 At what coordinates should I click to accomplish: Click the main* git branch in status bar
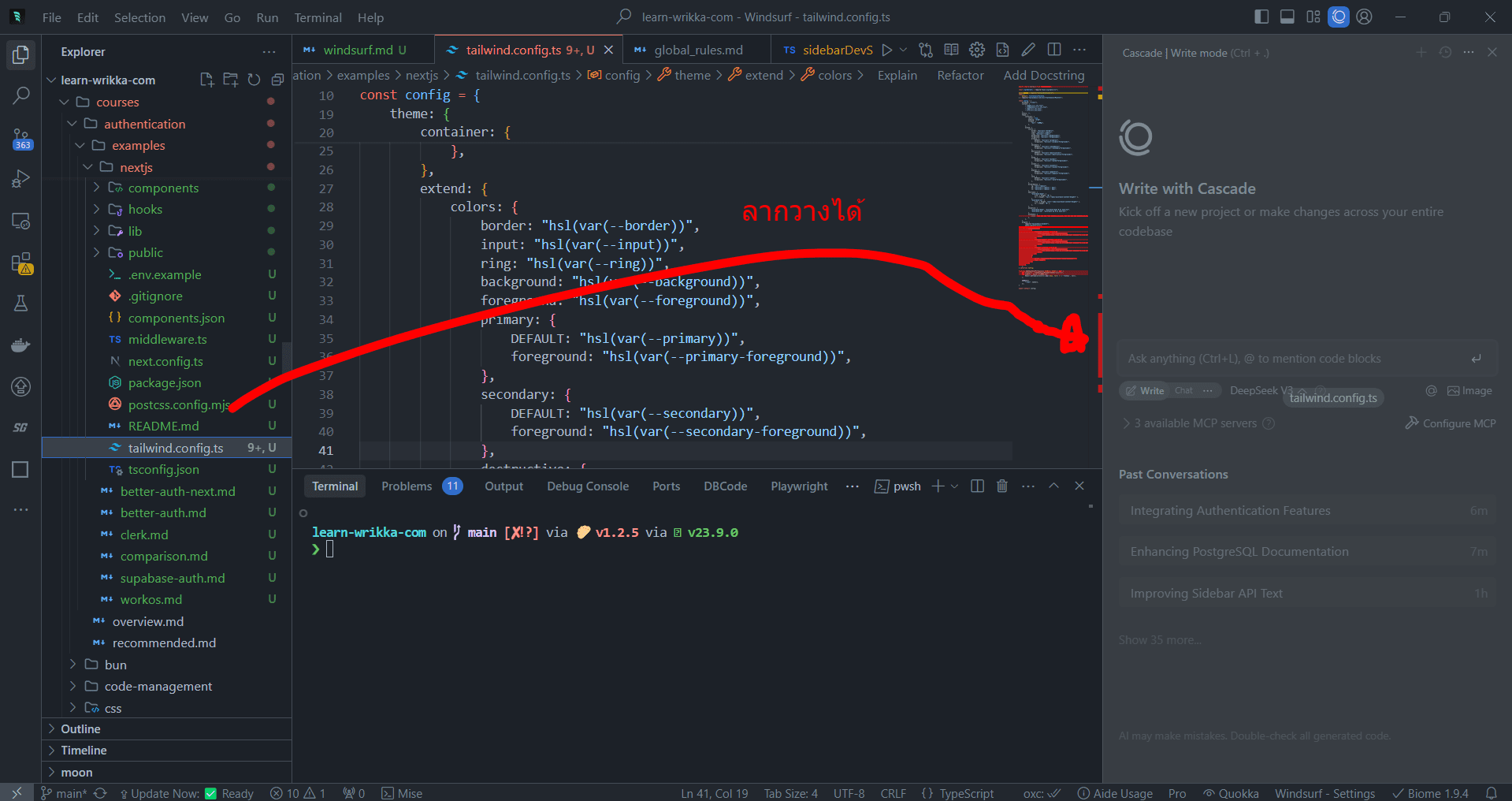63,793
